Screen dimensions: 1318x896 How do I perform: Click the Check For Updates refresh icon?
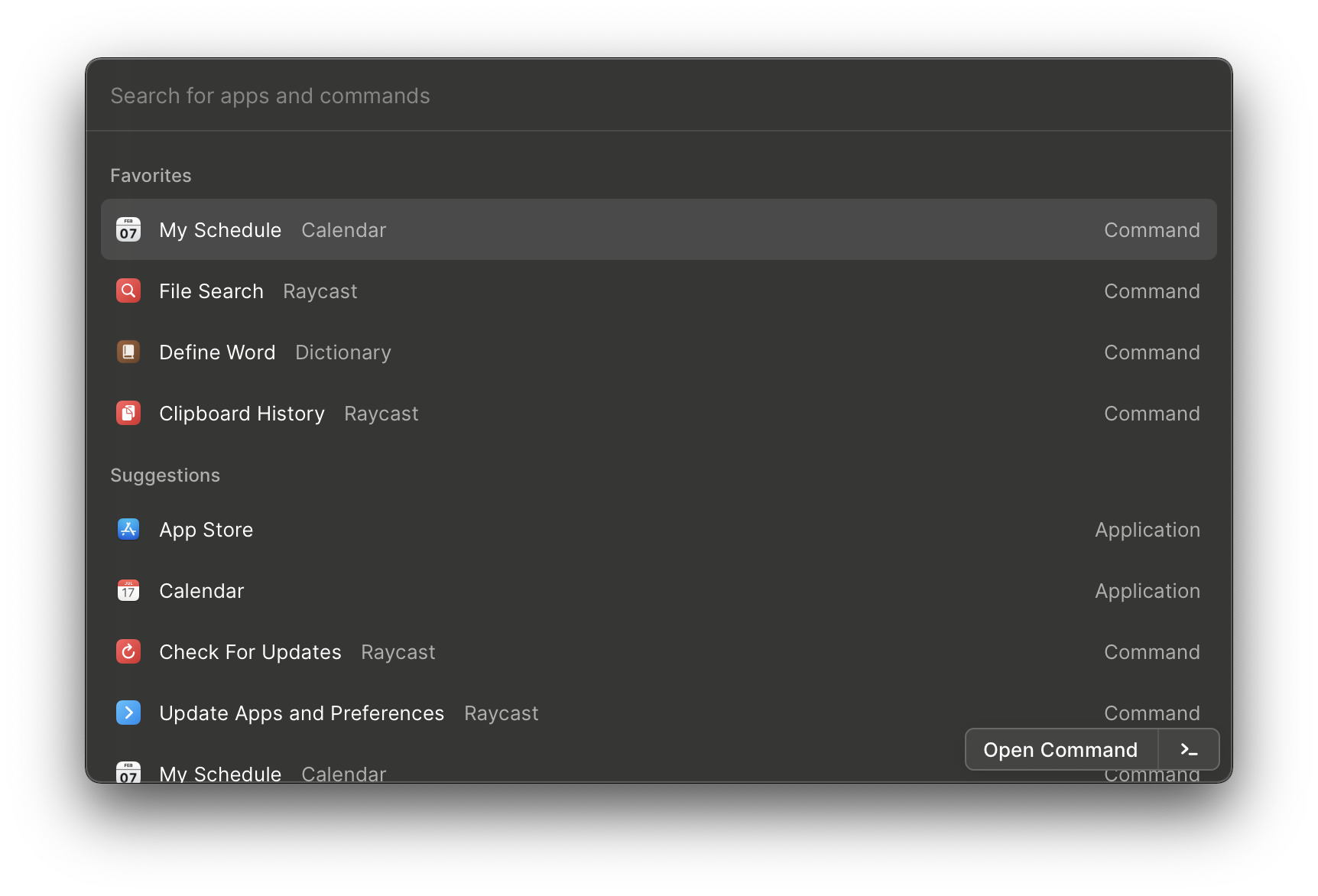click(128, 651)
